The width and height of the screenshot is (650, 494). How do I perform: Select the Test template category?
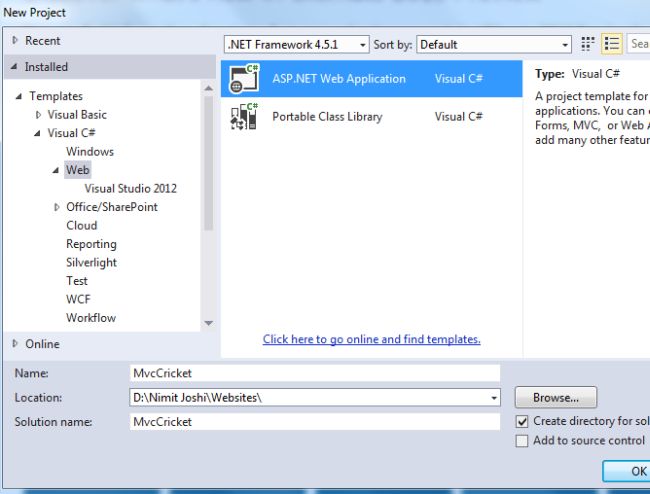point(77,281)
